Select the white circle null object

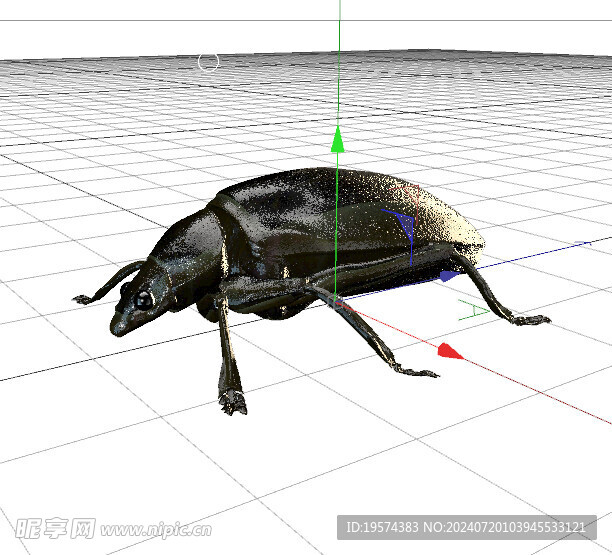208,62
